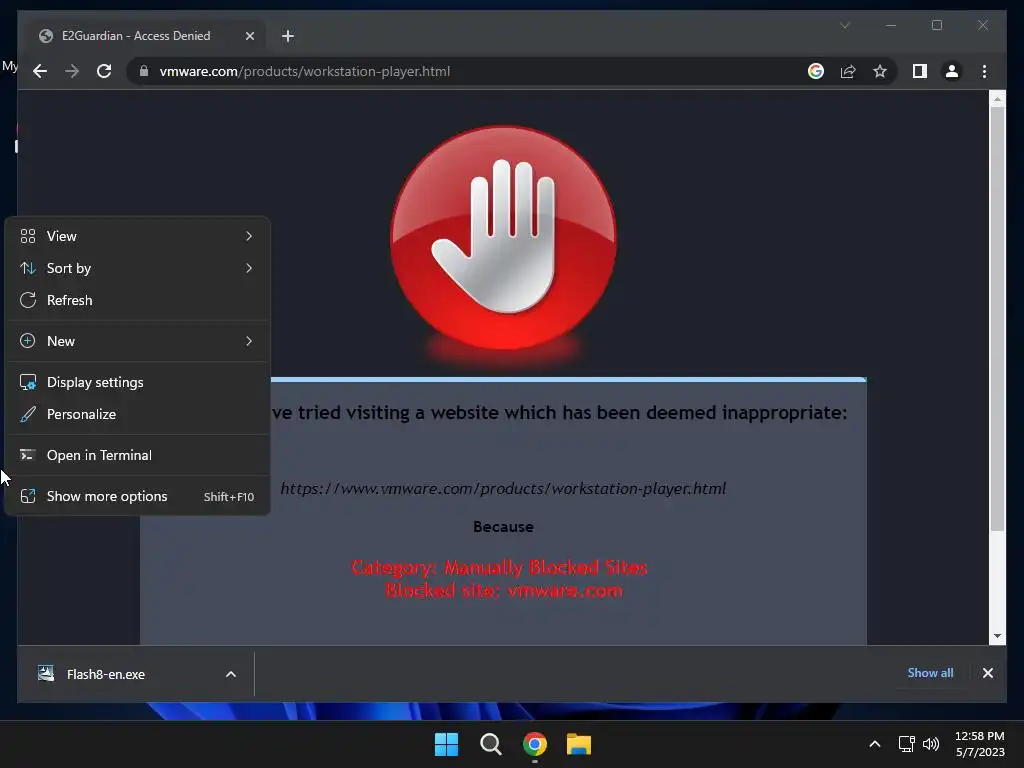Close the E2Guardian - Access Denied tab

[249, 36]
